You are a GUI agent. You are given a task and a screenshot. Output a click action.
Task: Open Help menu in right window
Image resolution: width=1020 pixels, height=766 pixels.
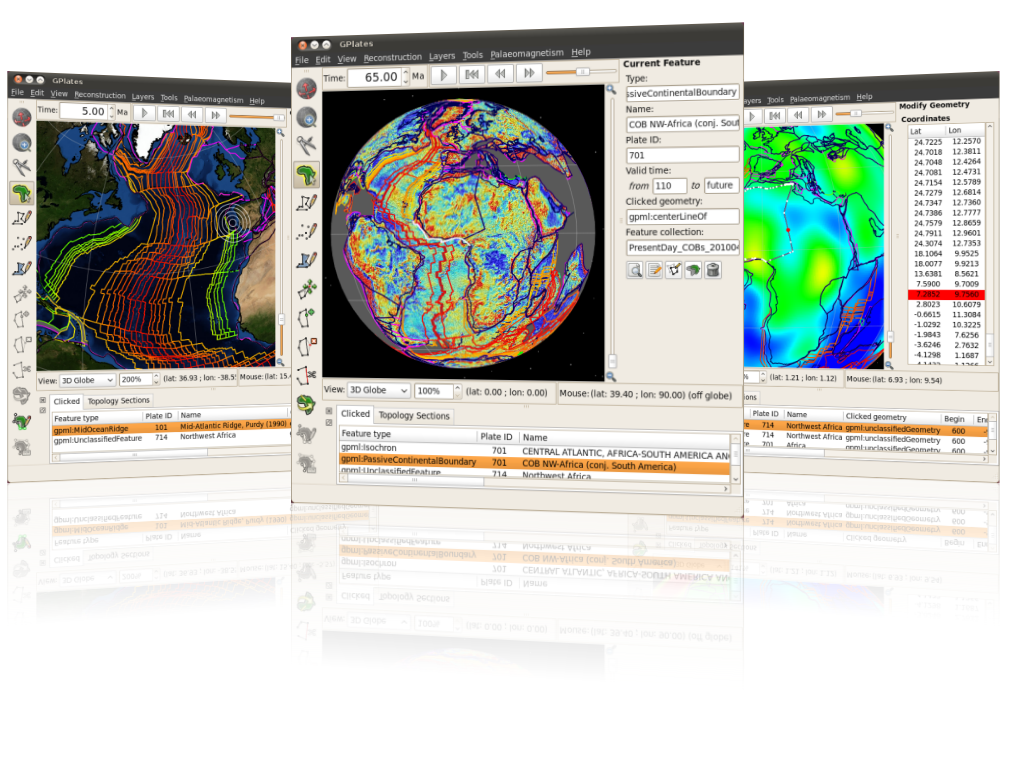(864, 97)
